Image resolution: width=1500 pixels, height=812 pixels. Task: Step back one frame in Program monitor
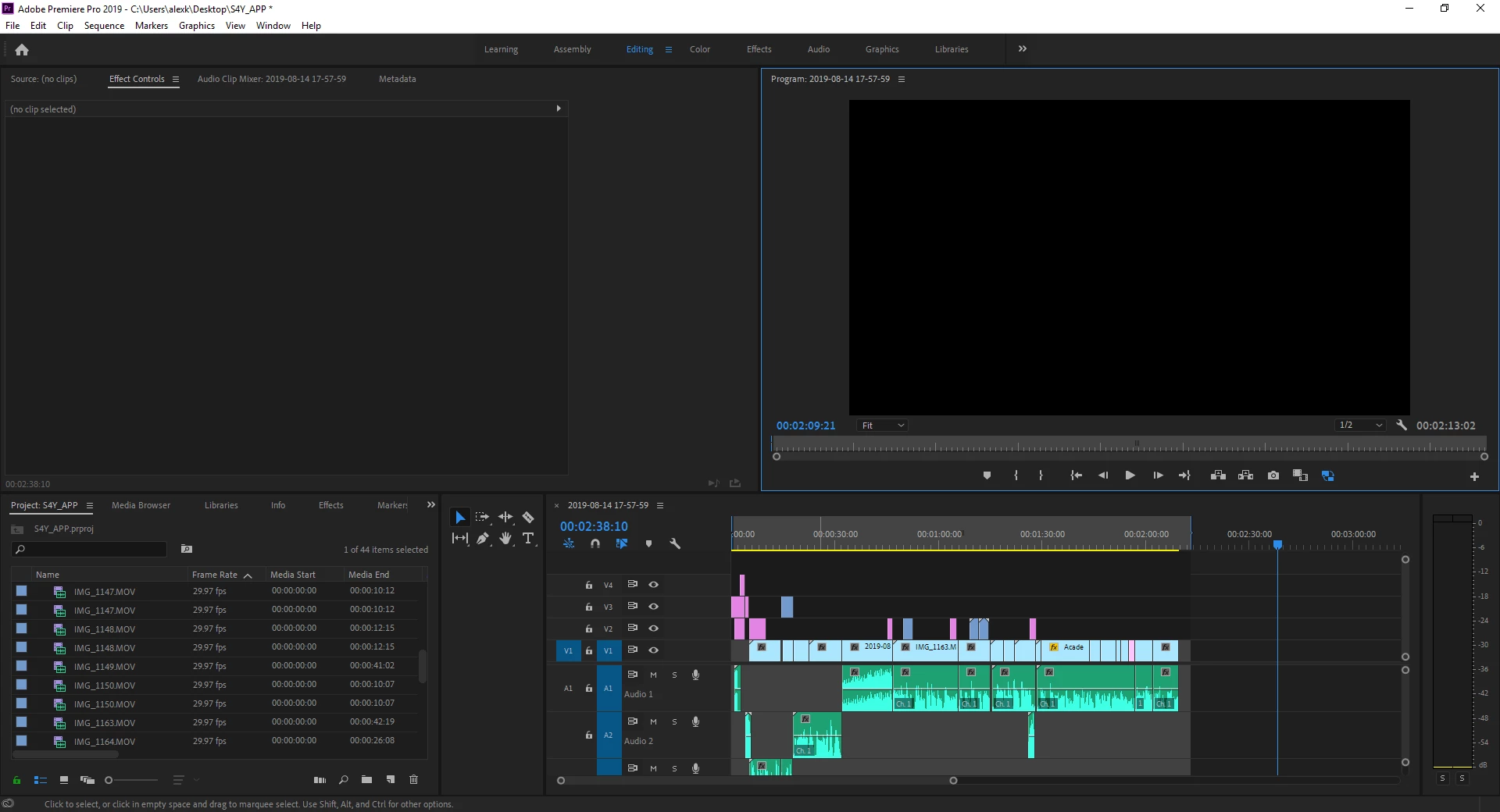(1103, 475)
